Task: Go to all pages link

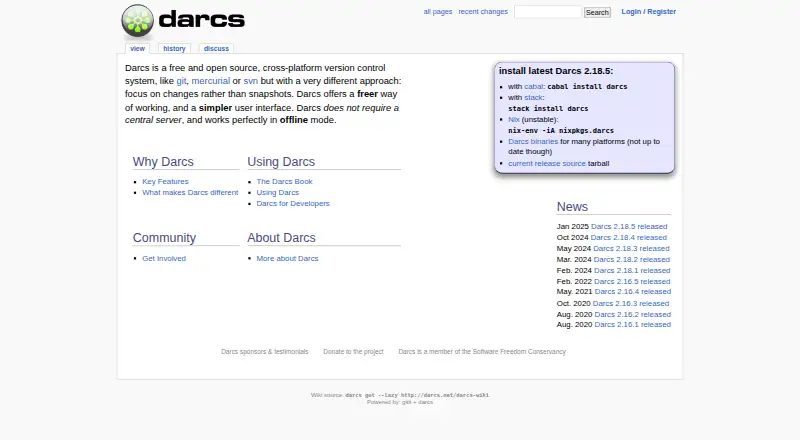Action: point(438,12)
